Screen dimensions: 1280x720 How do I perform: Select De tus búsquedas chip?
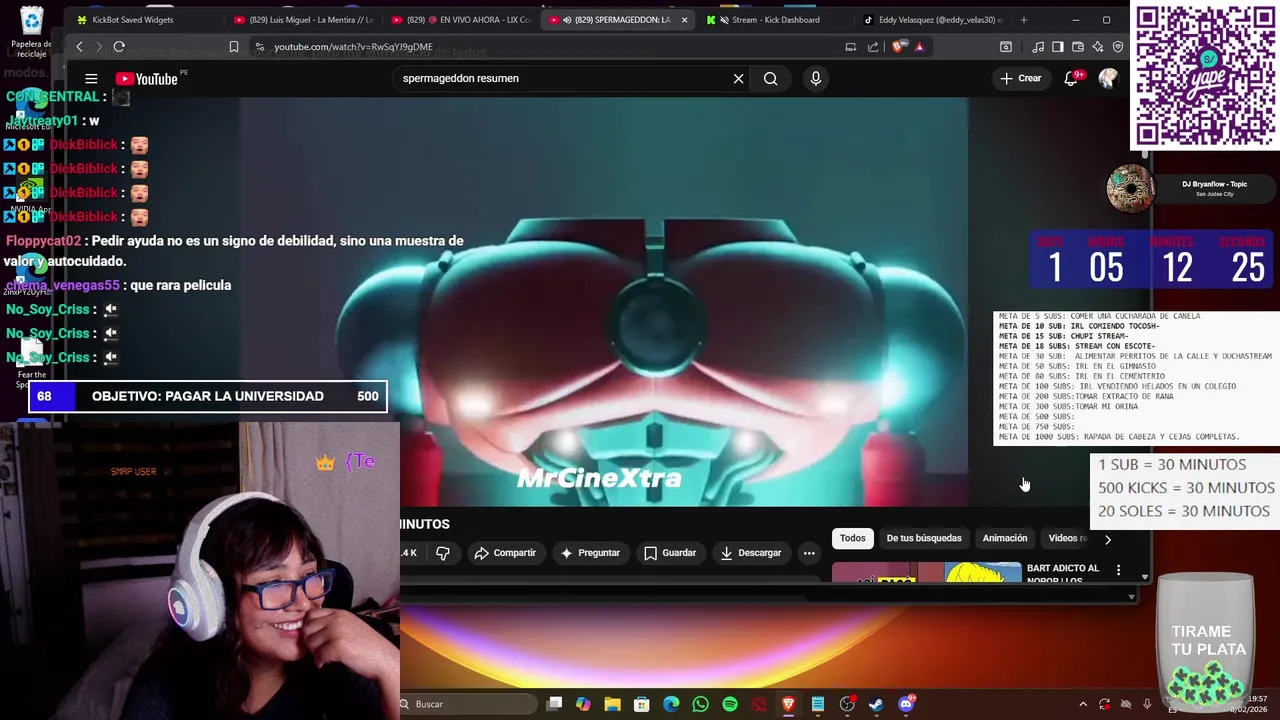(x=924, y=538)
